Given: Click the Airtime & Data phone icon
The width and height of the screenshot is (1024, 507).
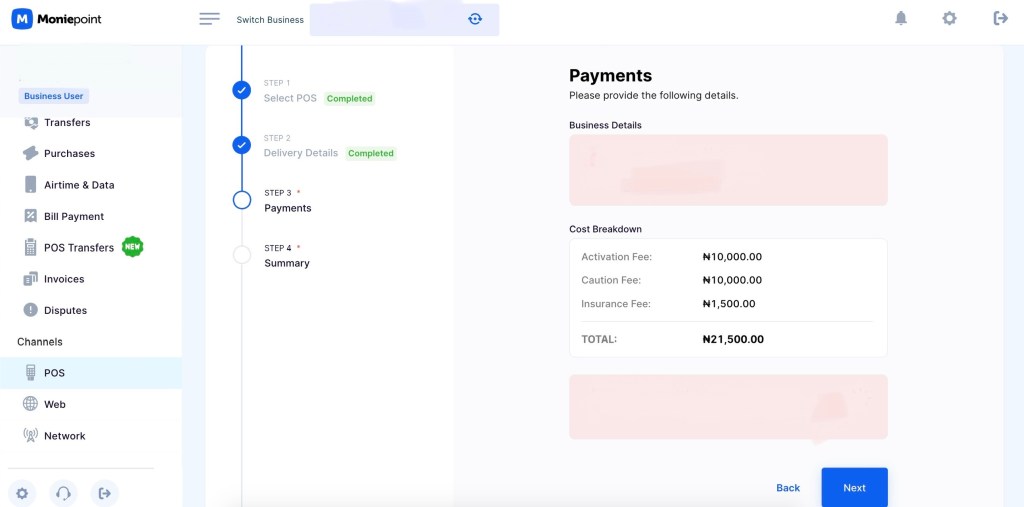Looking at the screenshot, I should pos(31,185).
